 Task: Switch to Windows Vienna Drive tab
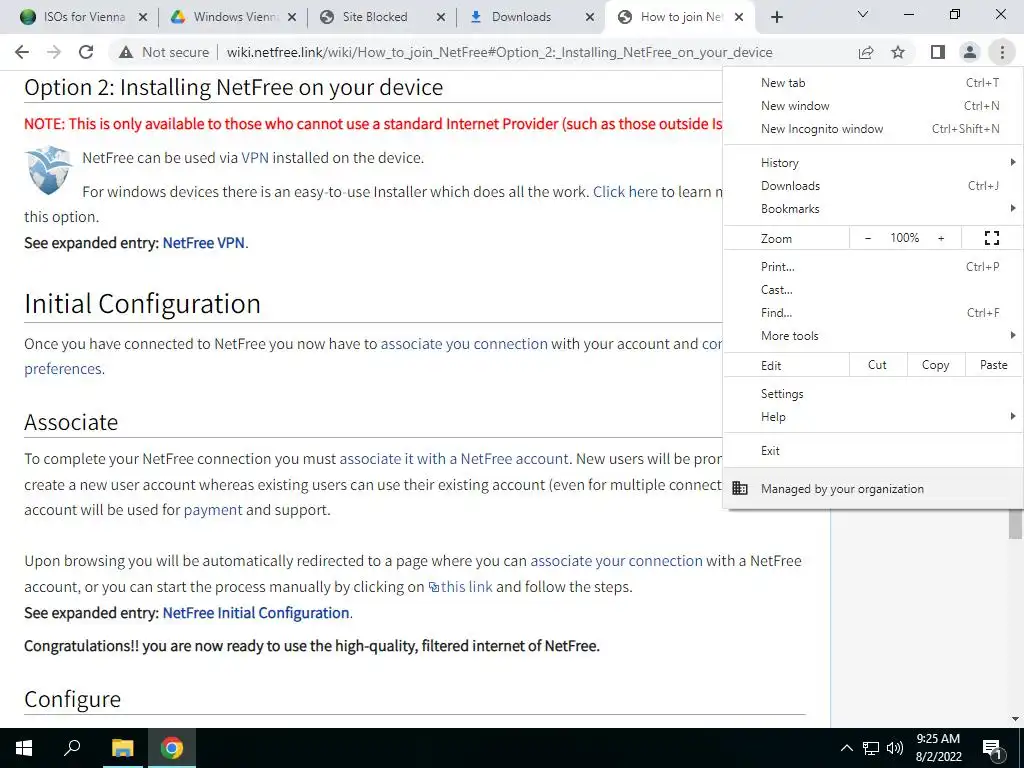[225, 17]
